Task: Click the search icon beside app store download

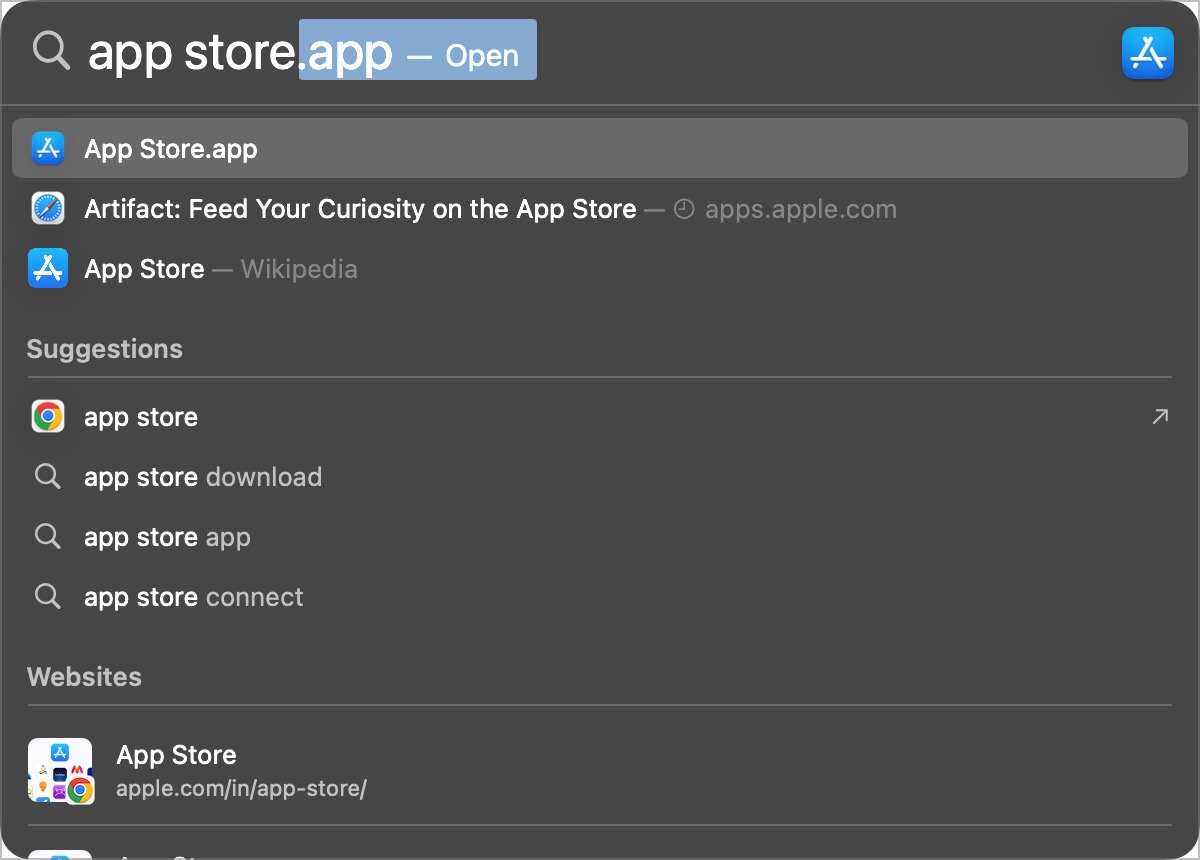Action: tap(48, 476)
